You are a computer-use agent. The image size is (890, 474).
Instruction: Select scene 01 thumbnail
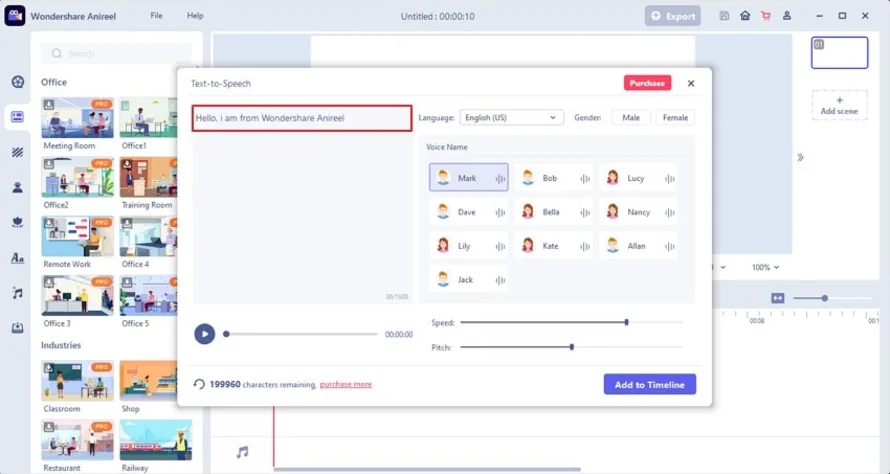839,53
